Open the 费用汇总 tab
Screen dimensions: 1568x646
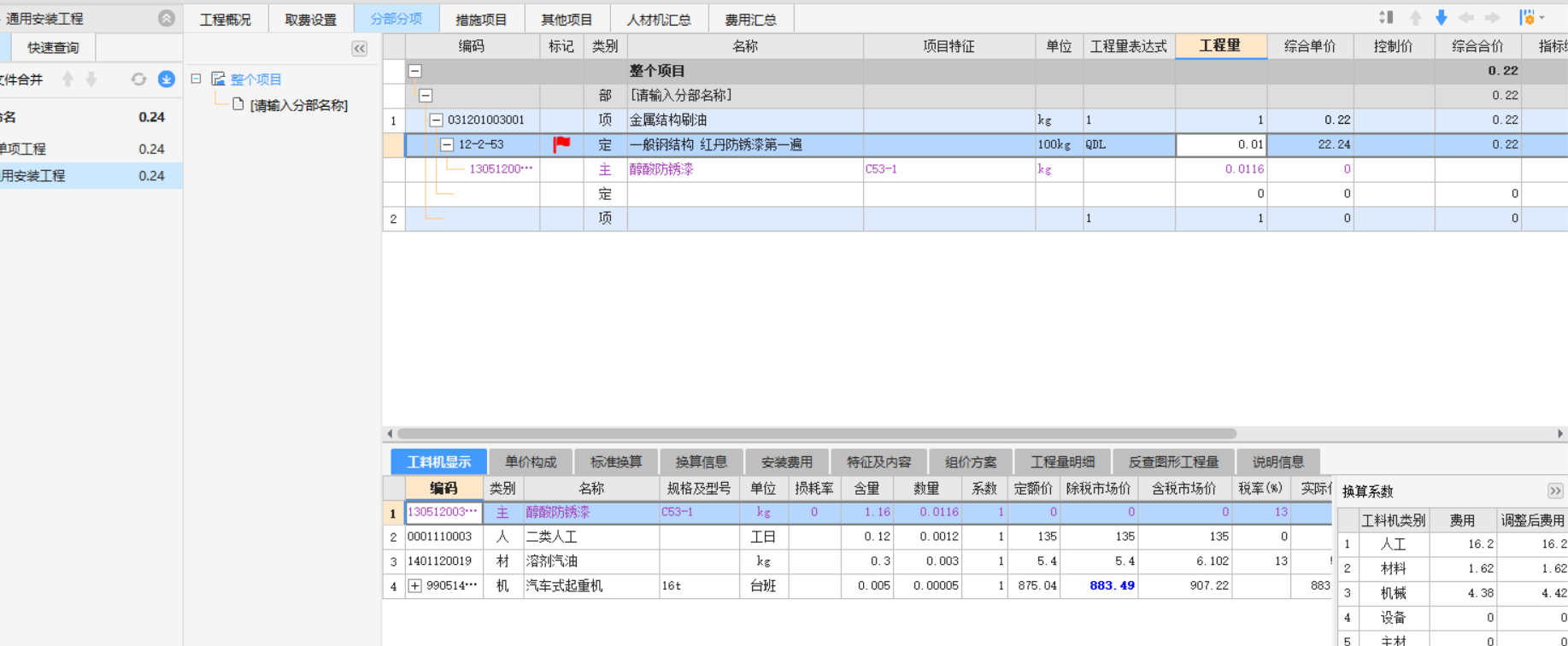(751, 20)
